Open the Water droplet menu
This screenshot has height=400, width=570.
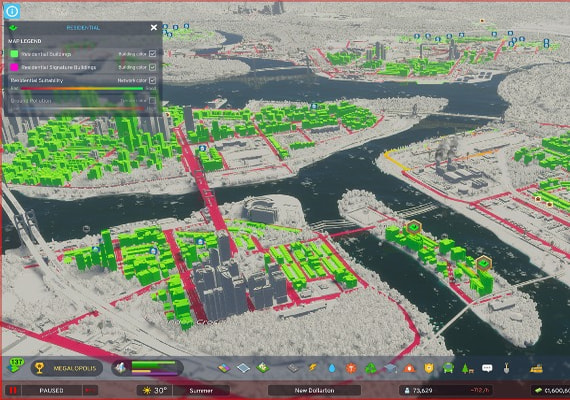tap(332, 368)
